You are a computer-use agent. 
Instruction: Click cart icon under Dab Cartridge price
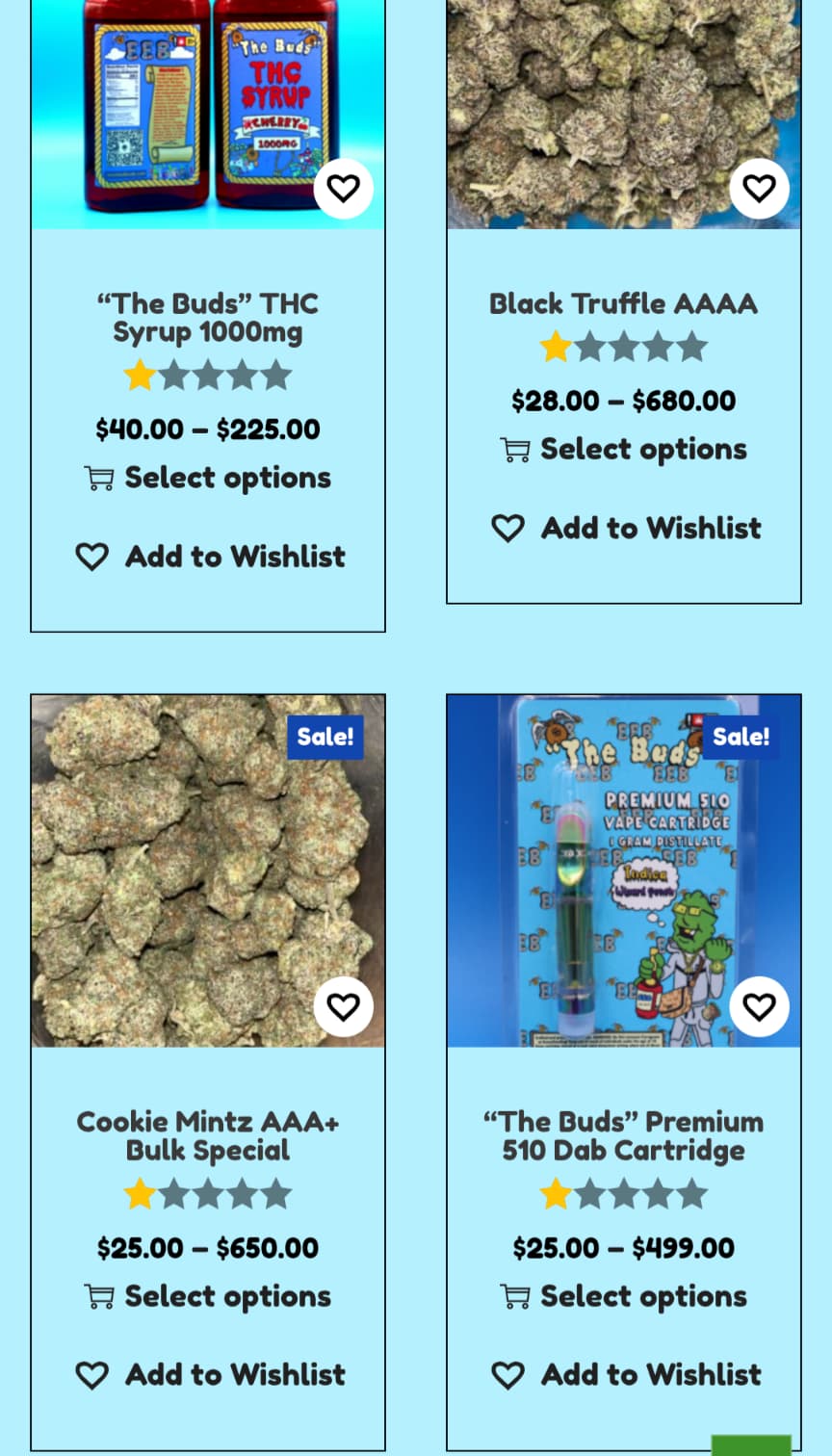click(515, 1297)
